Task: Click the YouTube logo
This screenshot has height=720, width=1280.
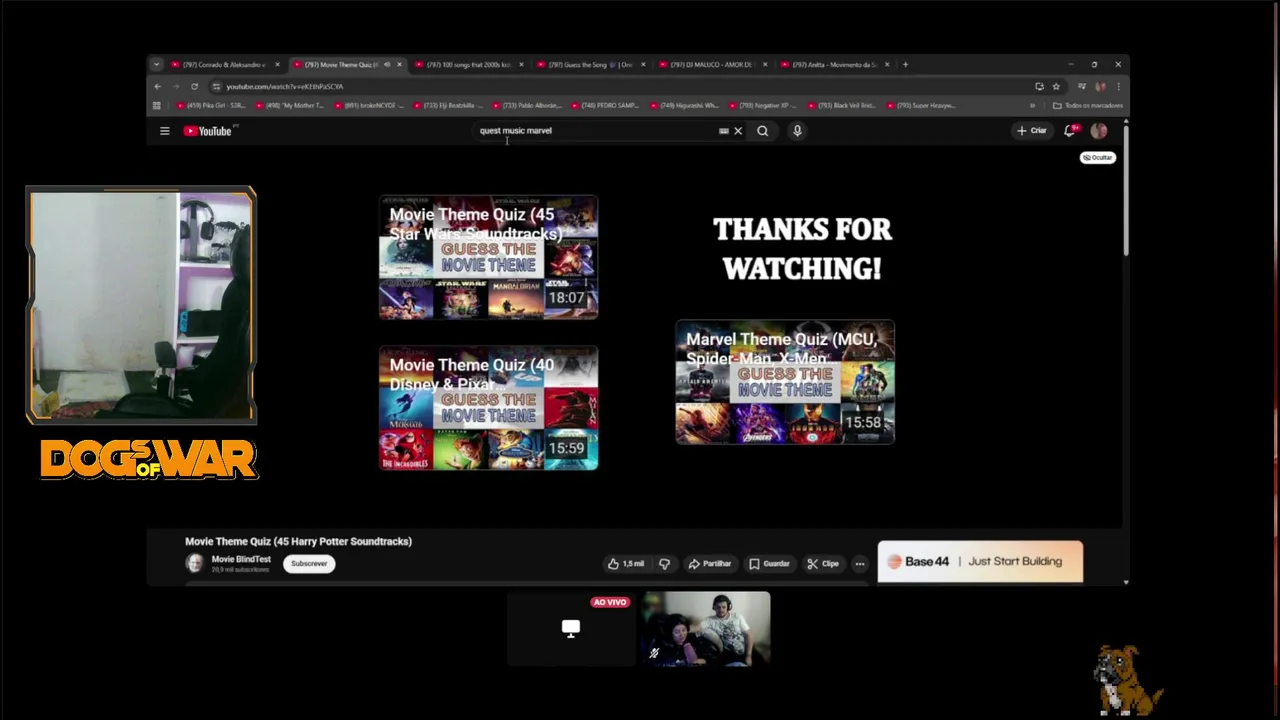Action: tap(208, 130)
